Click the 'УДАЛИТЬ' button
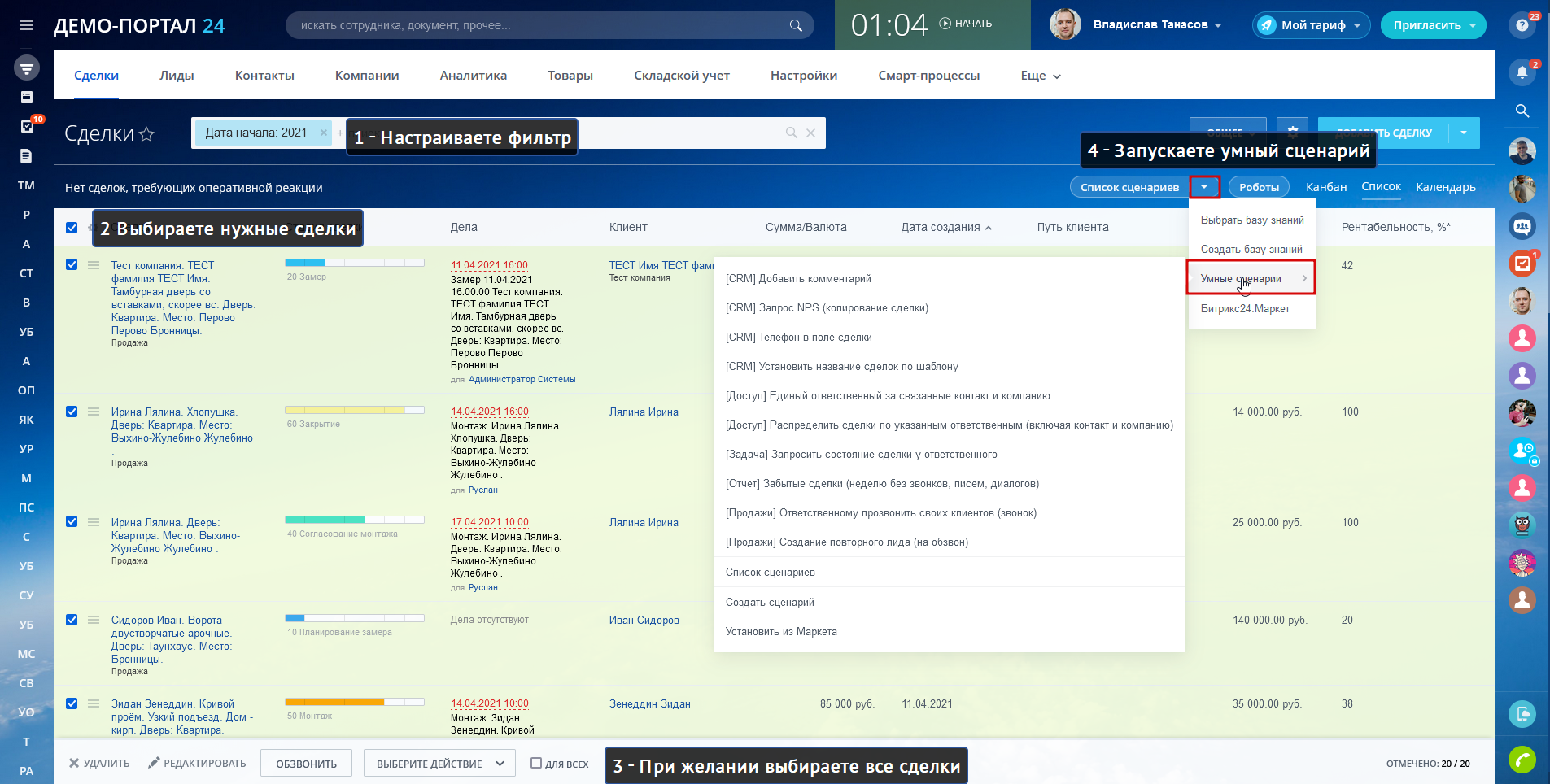The width and height of the screenshot is (1550, 784). pyautogui.click(x=99, y=764)
